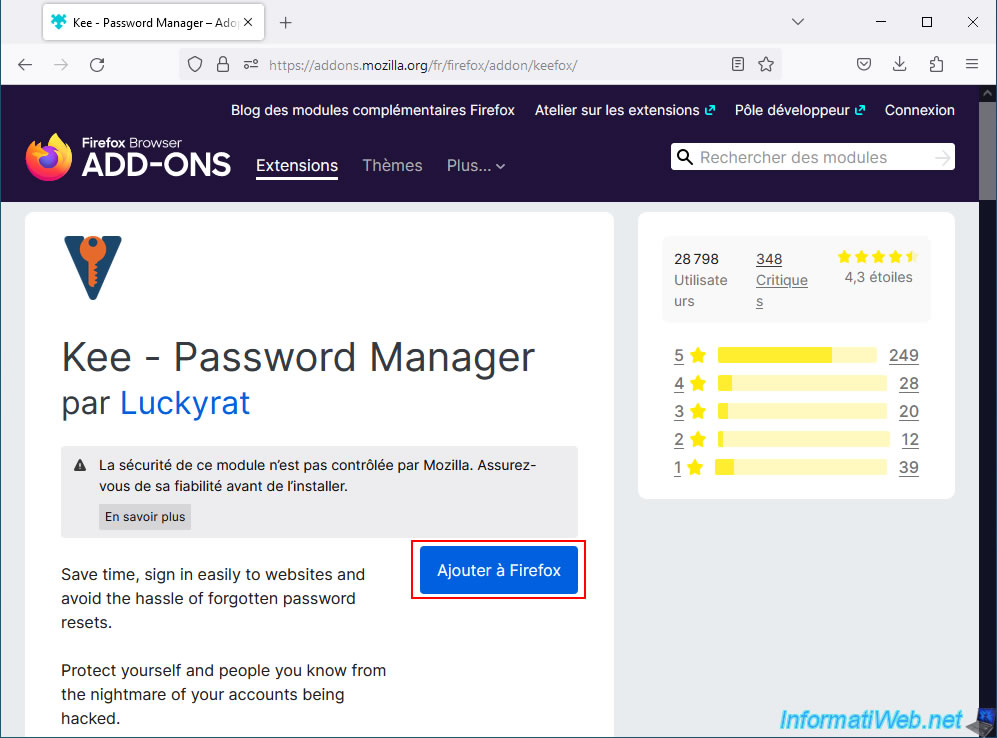The image size is (997, 738).
Task: Open Pôle développeur link
Action: 799,110
